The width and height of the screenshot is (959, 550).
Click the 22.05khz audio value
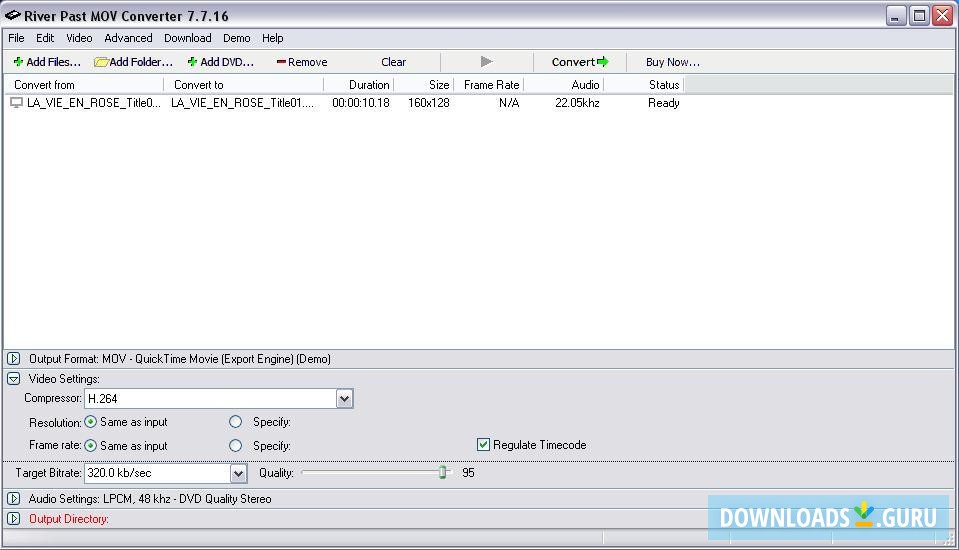pyautogui.click(x=577, y=103)
